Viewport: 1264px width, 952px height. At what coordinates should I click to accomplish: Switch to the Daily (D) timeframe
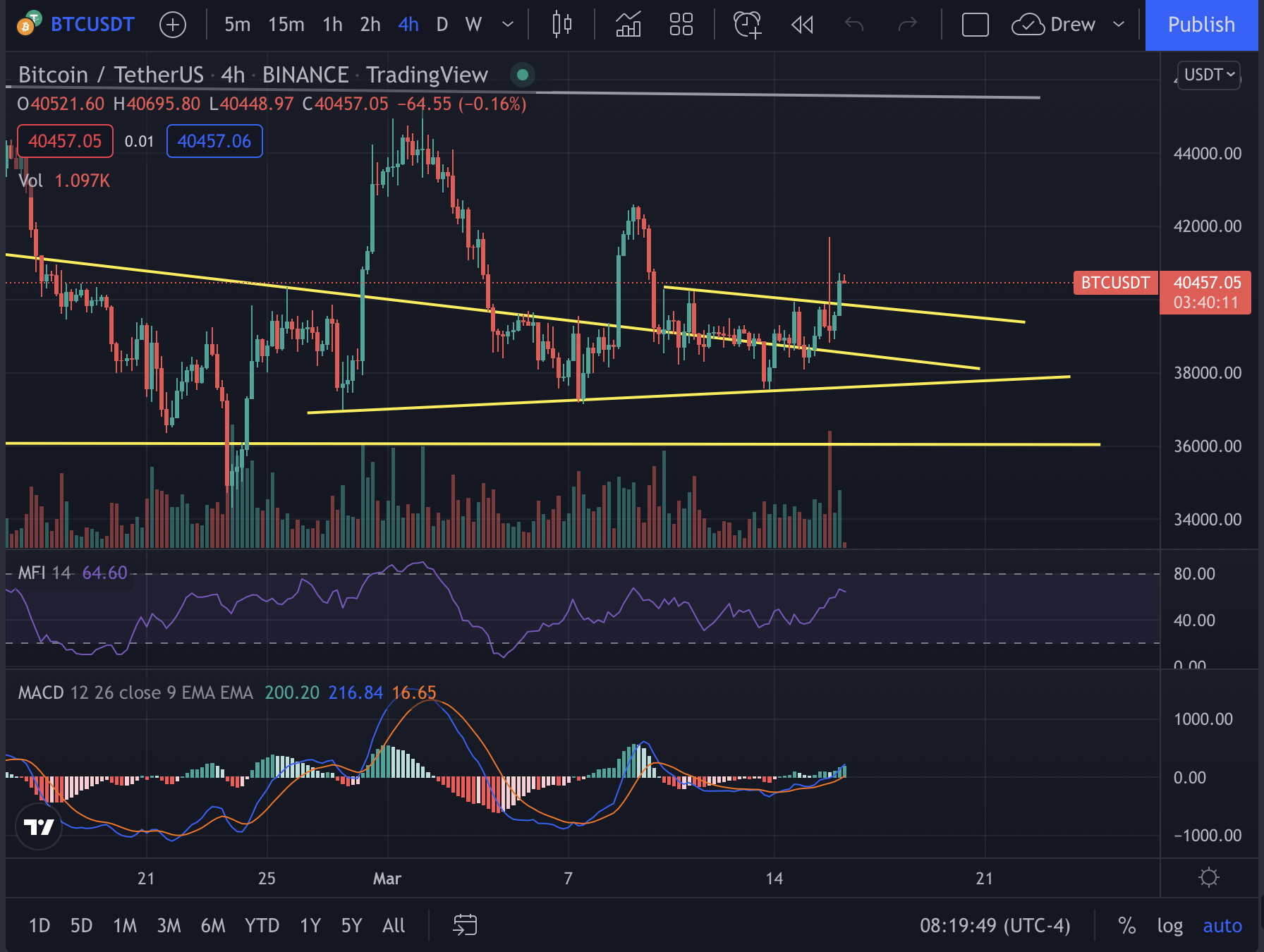[x=442, y=25]
